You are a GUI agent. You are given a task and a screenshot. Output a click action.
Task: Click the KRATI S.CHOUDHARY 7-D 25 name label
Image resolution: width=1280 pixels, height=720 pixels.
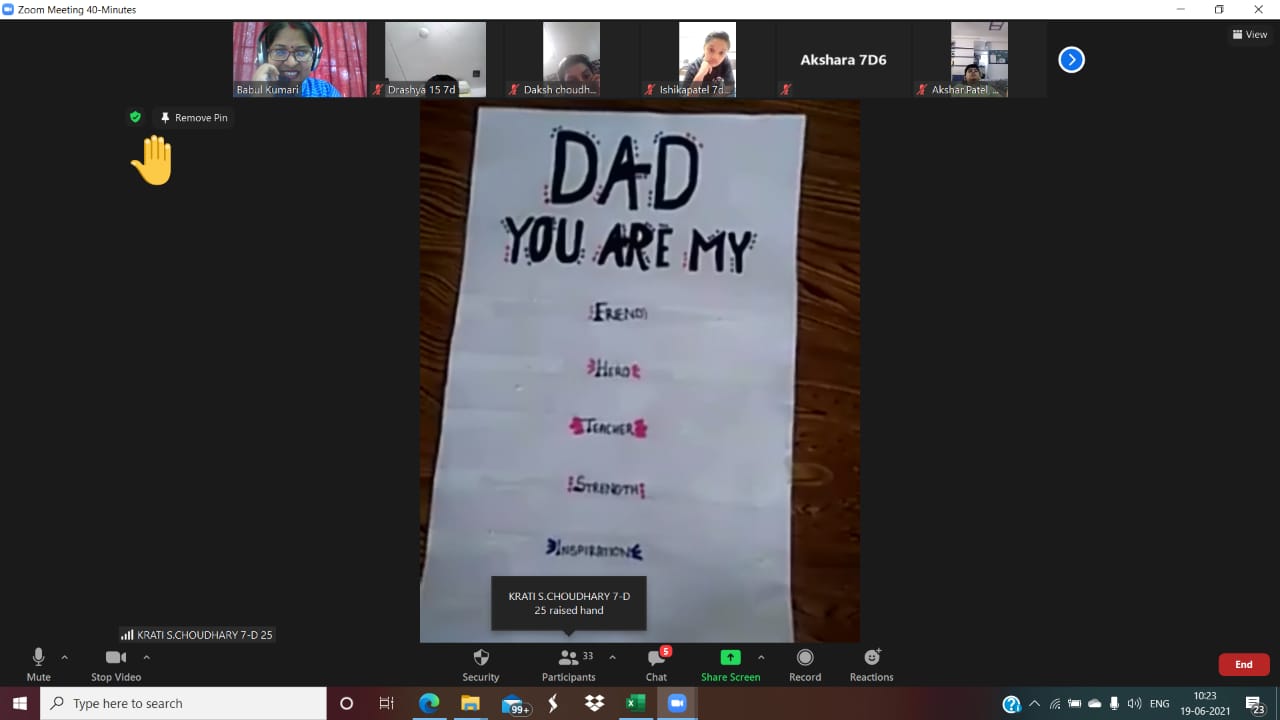[x=197, y=634]
